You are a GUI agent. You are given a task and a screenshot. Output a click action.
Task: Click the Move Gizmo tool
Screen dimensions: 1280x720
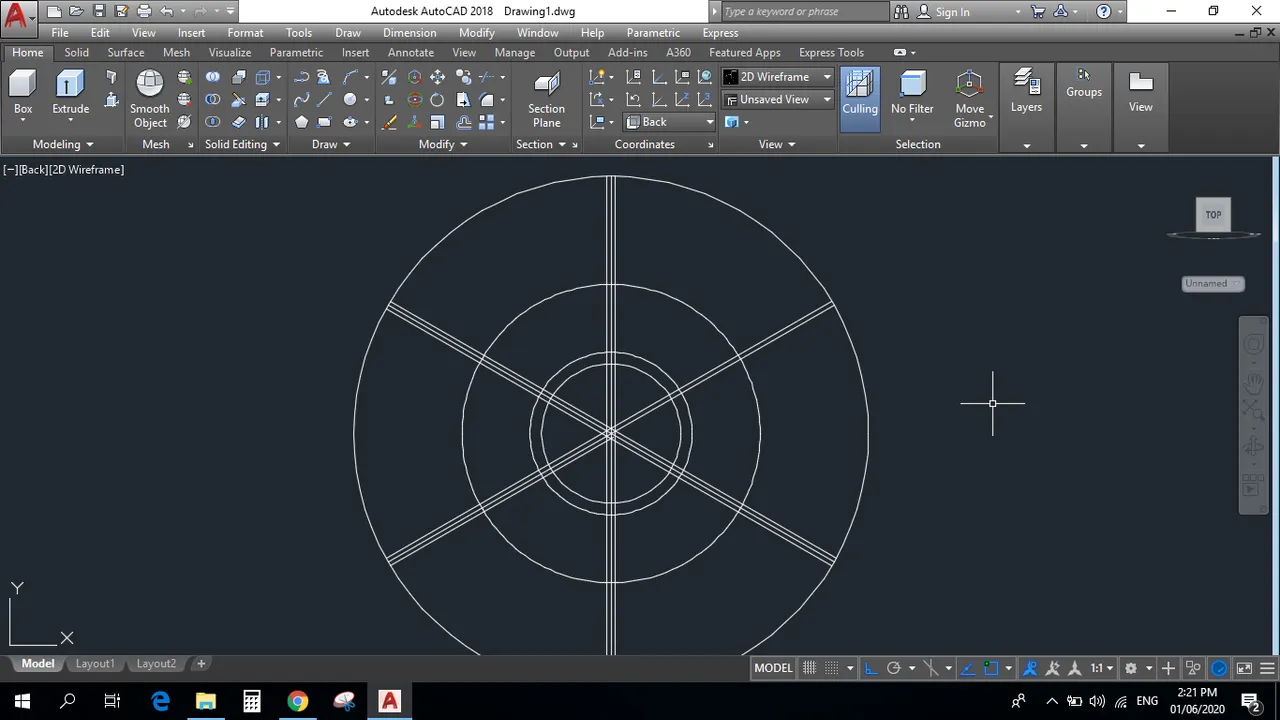(x=970, y=98)
